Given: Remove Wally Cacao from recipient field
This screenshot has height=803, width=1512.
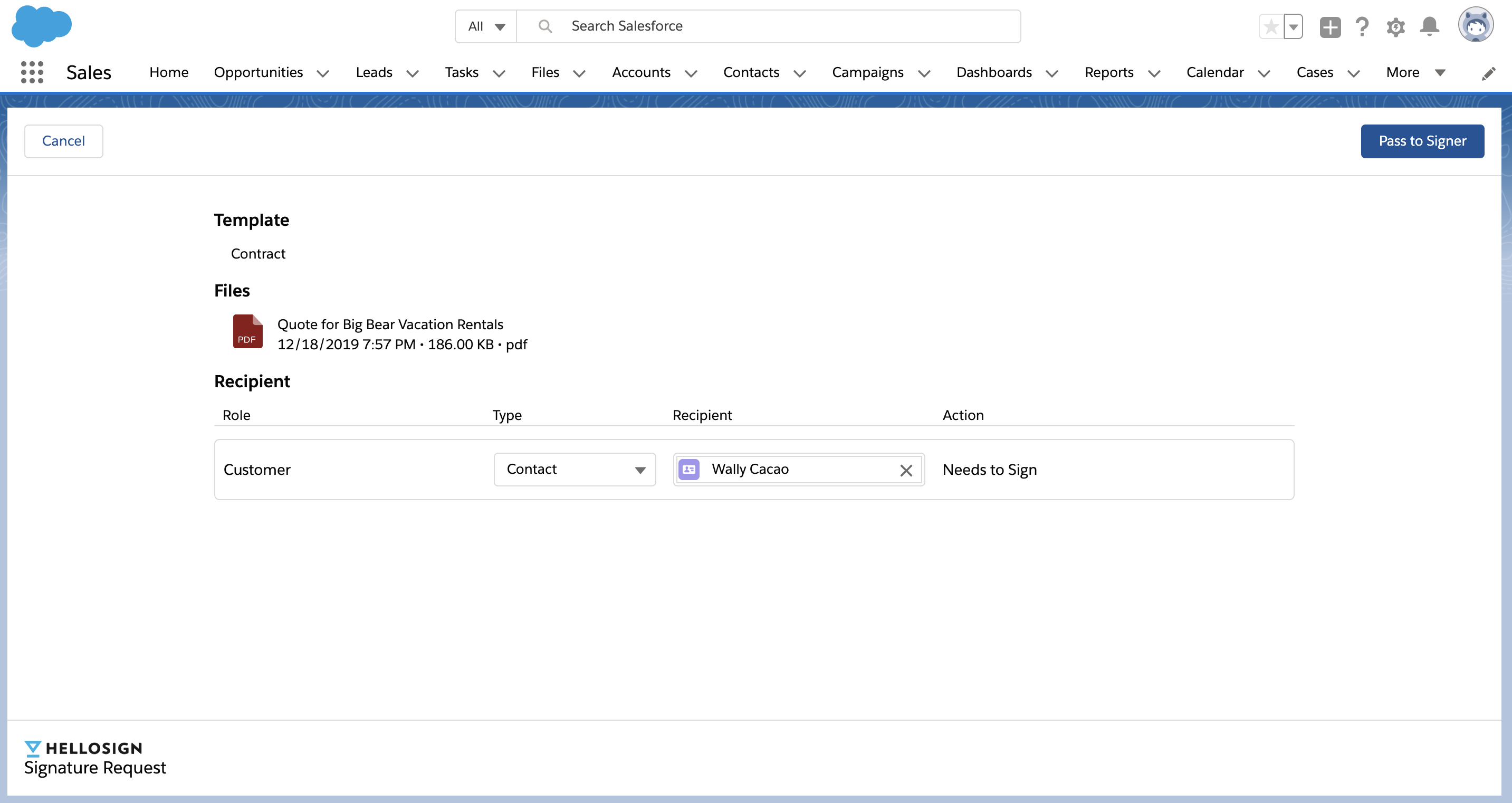Looking at the screenshot, I should 906,470.
